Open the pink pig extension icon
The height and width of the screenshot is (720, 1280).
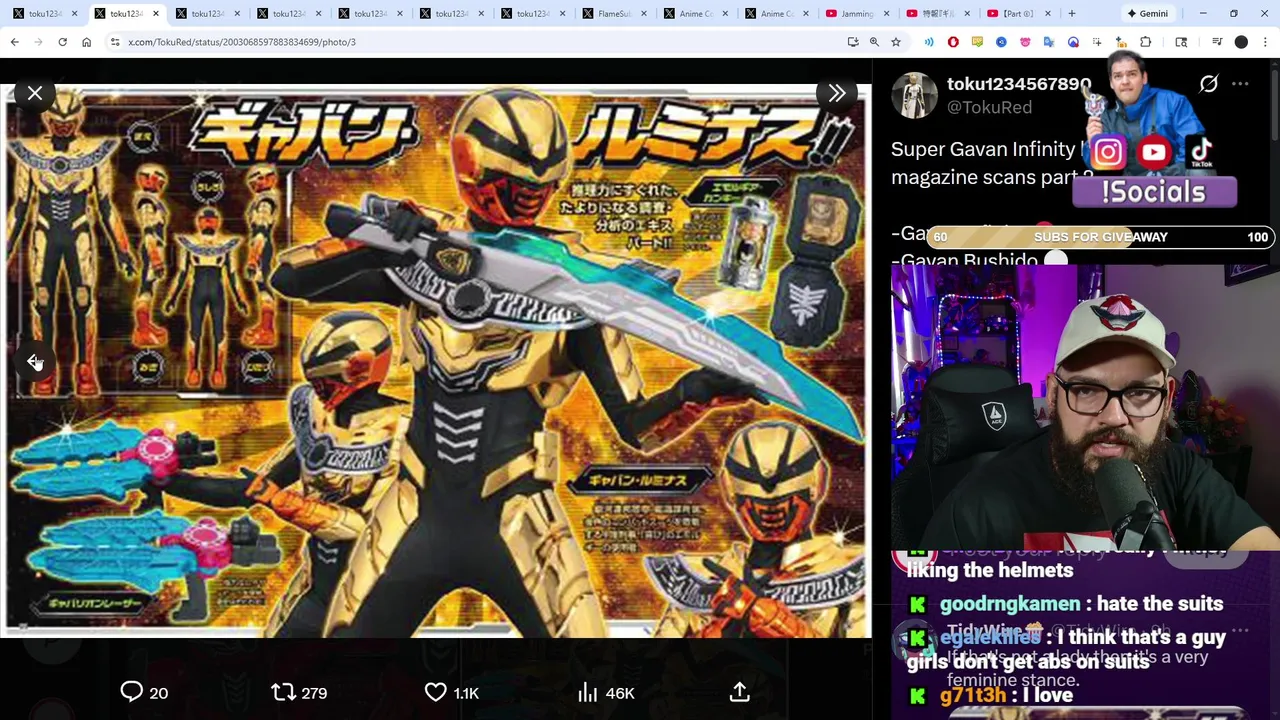[1025, 42]
